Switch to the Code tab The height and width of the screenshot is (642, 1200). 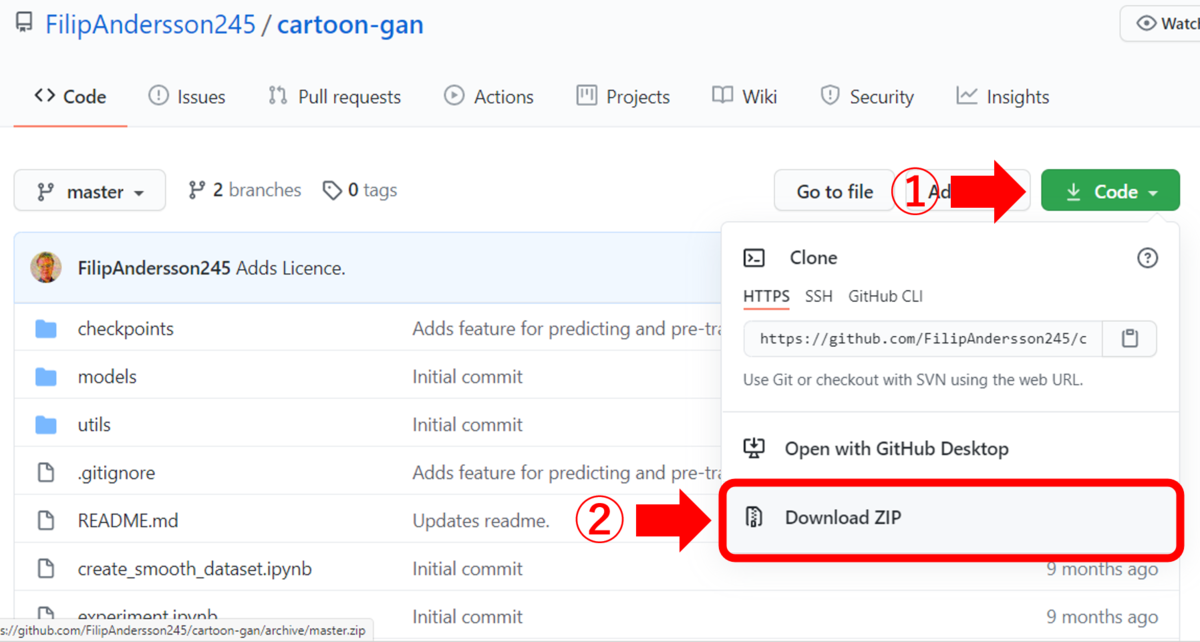(x=70, y=97)
